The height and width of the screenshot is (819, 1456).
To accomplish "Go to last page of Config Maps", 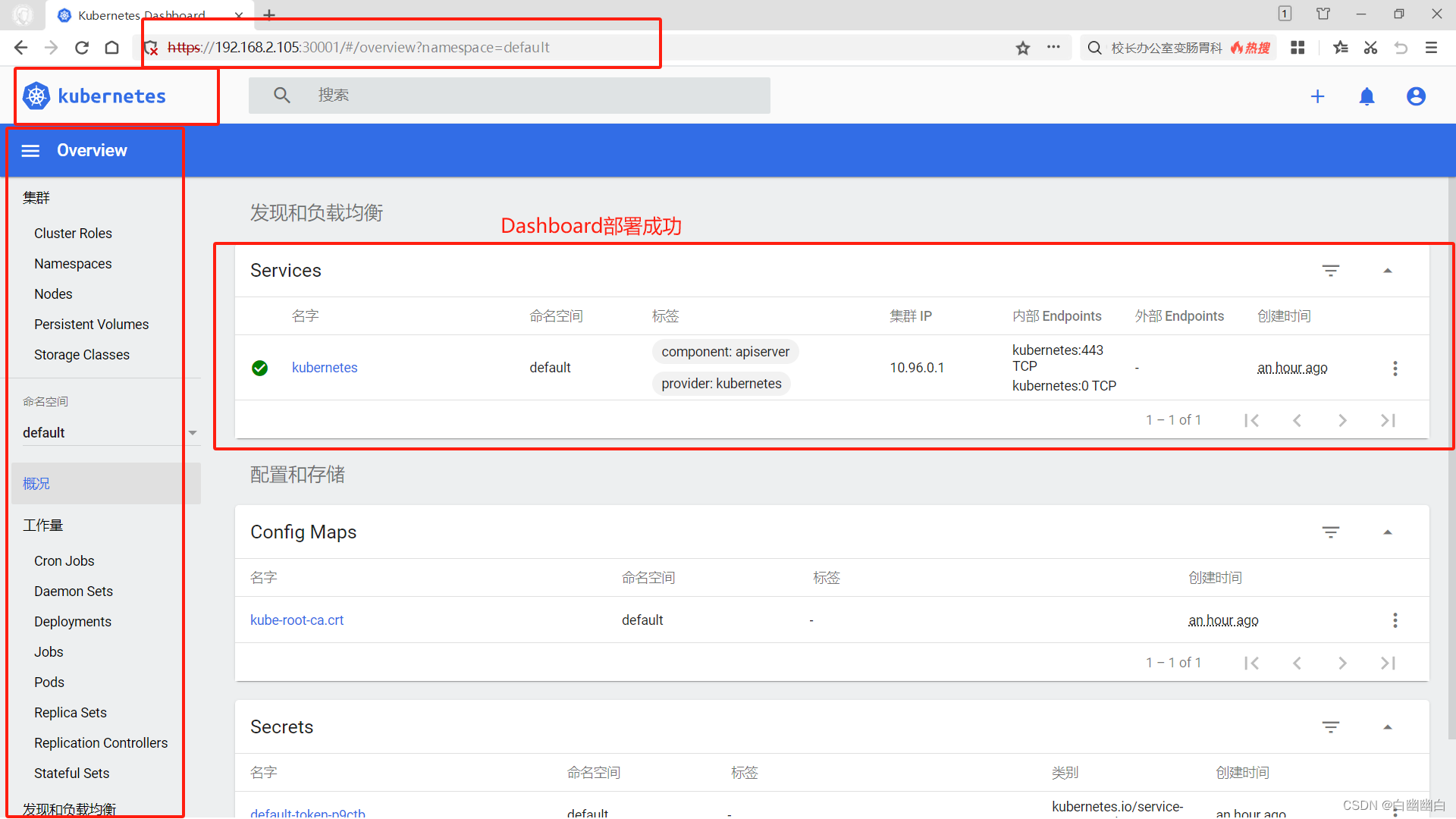I will [1388, 663].
